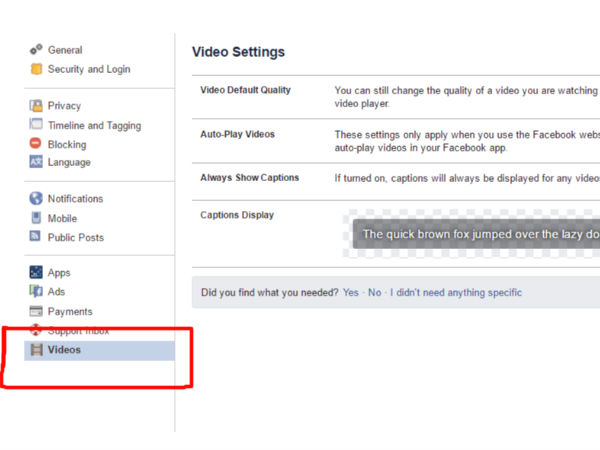Go to Blocking settings
Screen dimensions: 600x450
(x=67, y=145)
